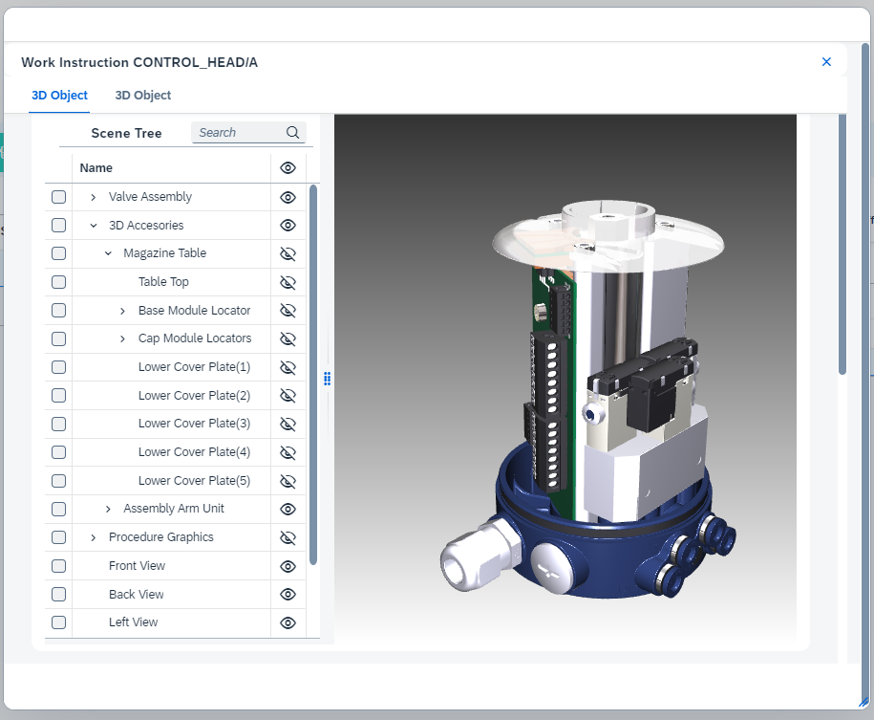
Task: Tick the checkbox for Lower Cover Plate(3)
Action: 59,424
